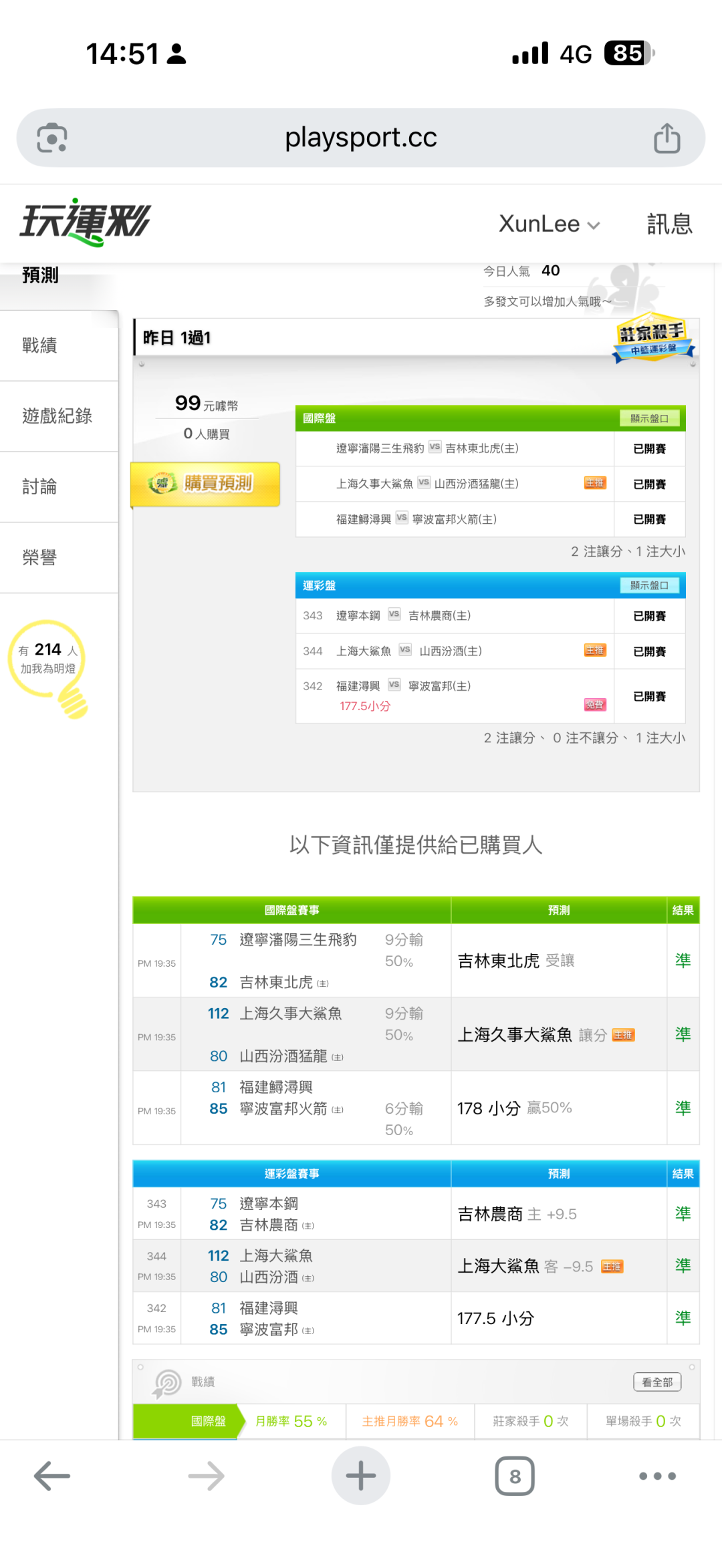
Task: Open the 榮譽 sidebar tab
Action: pyautogui.click(x=40, y=558)
